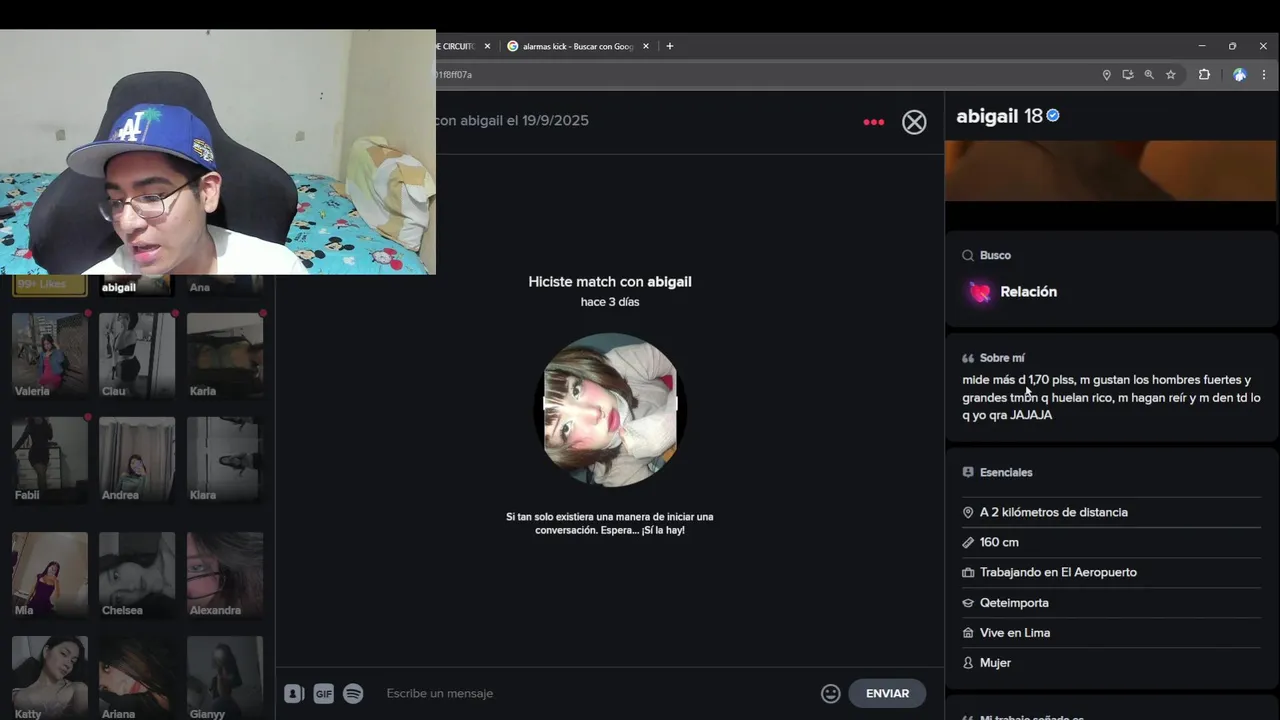1280x720 pixels.
Task: Select the Alexandra match thumbnail
Action: click(225, 575)
